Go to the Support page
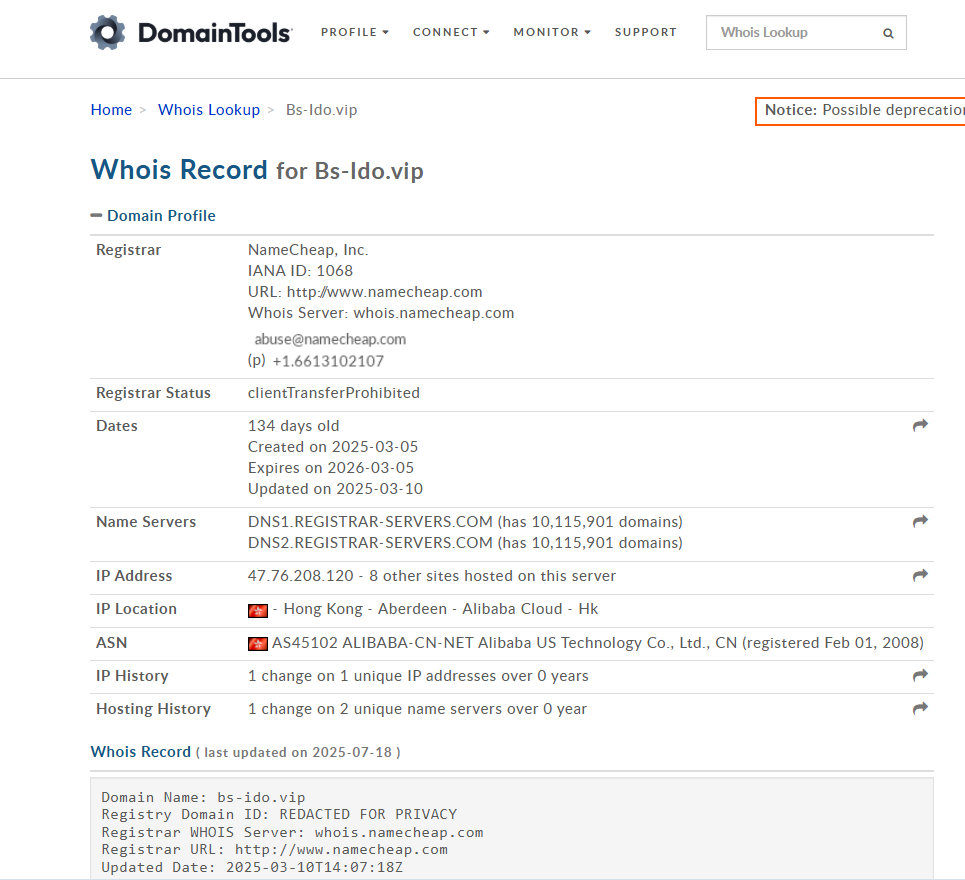965x880 pixels. (x=646, y=32)
